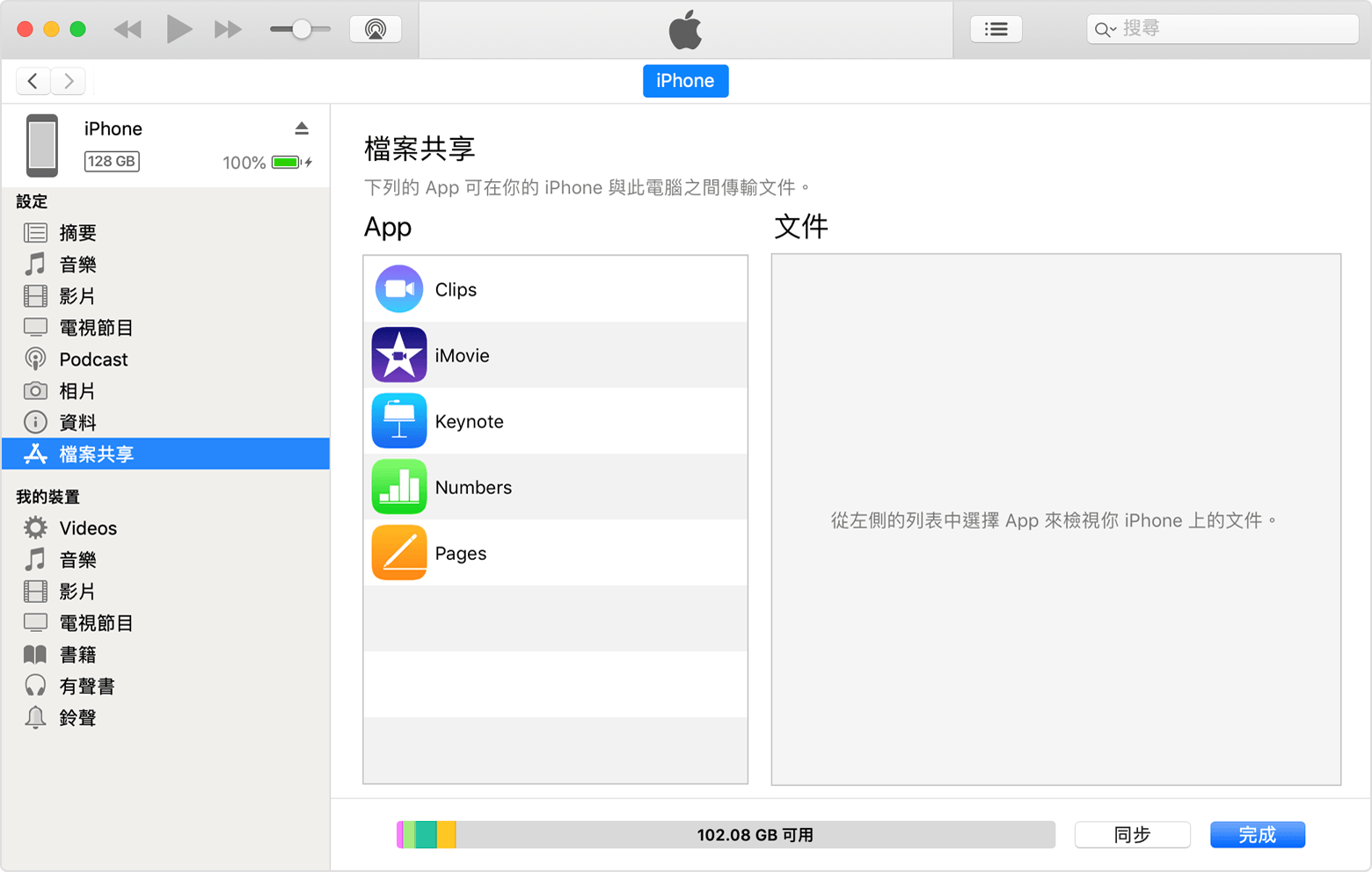Select 檔案共享 in sidebar
Viewport: 1372px width, 872px height.
(165, 454)
